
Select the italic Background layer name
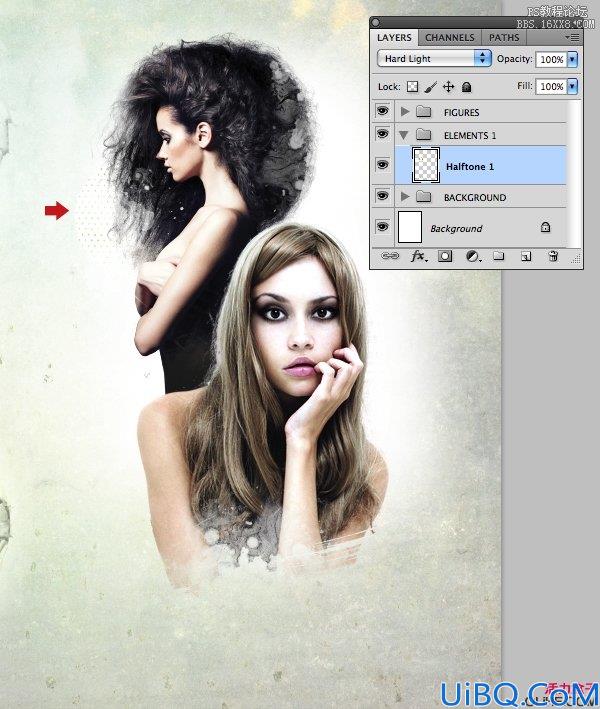[456, 229]
